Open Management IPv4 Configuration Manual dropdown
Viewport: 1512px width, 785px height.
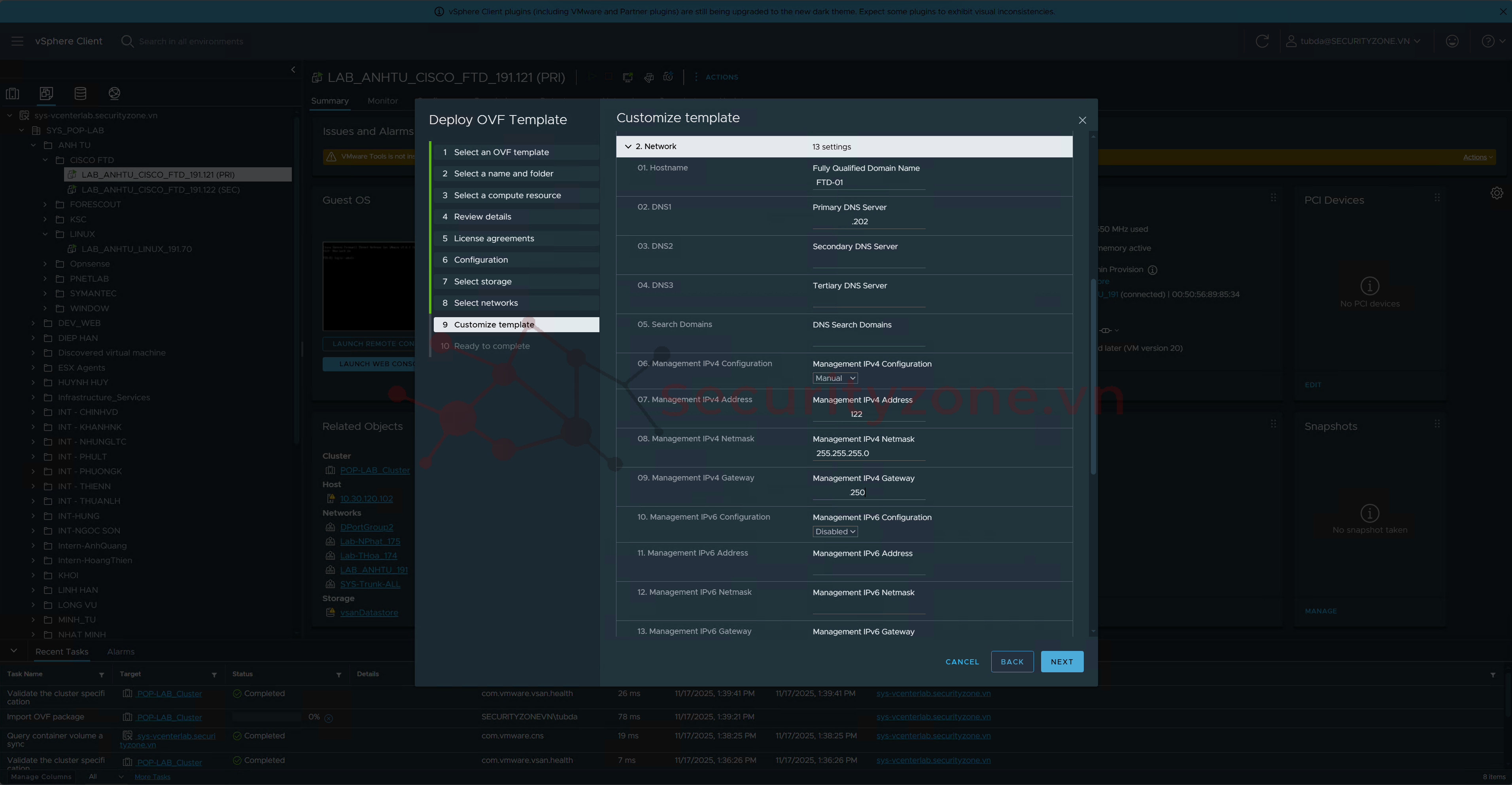(x=835, y=378)
